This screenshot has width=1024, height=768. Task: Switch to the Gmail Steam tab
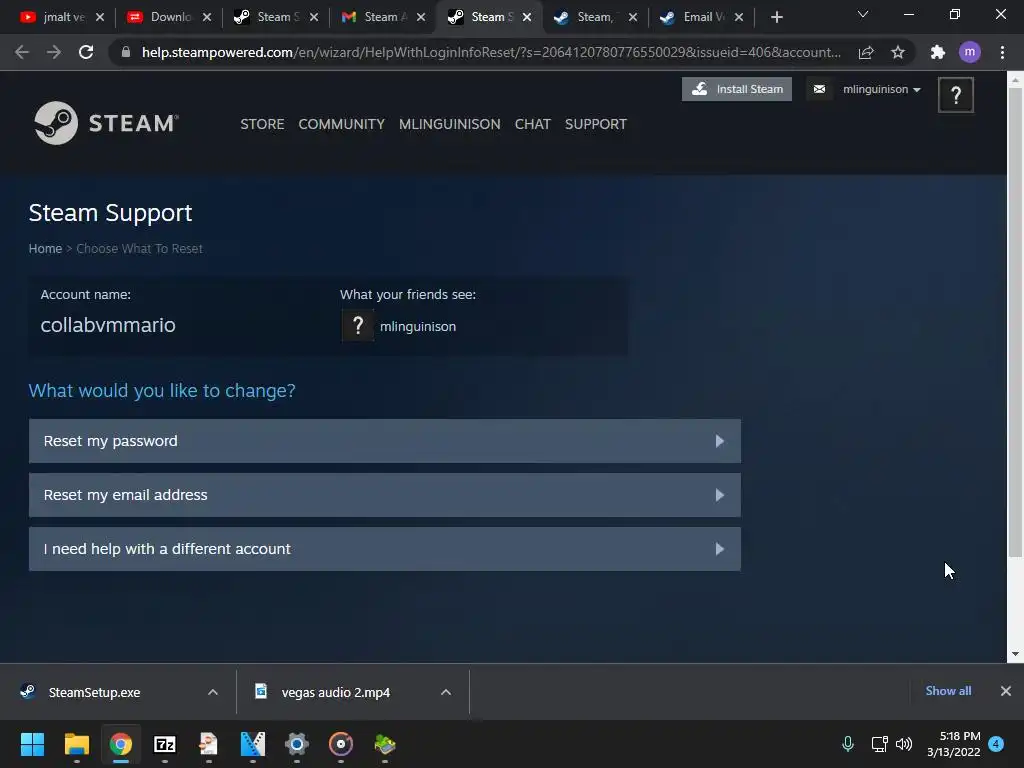pos(376,17)
